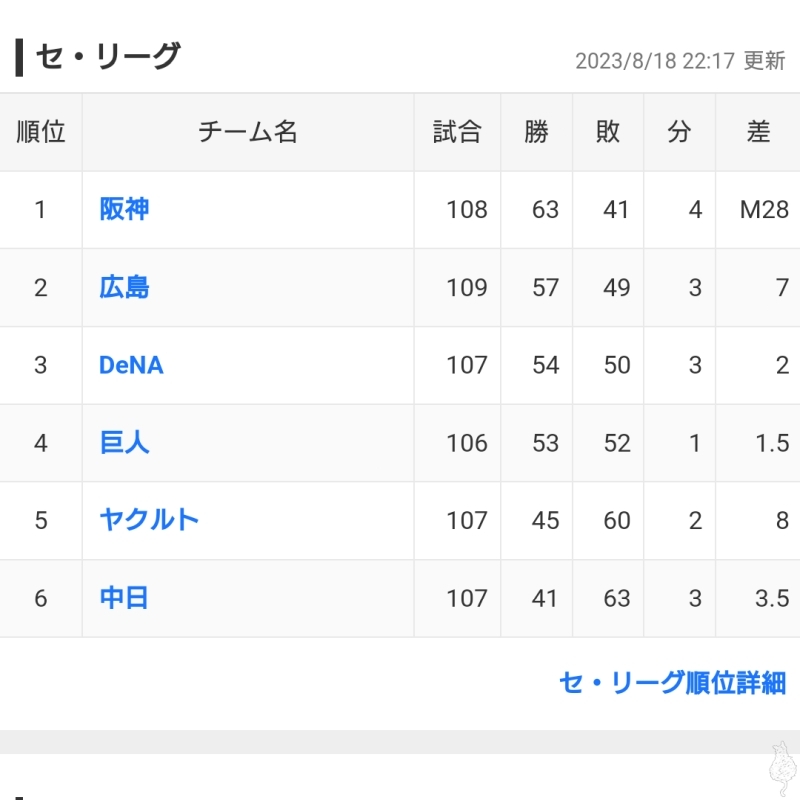Click the チーム名 column header
800x800 pixels.
click(x=248, y=132)
